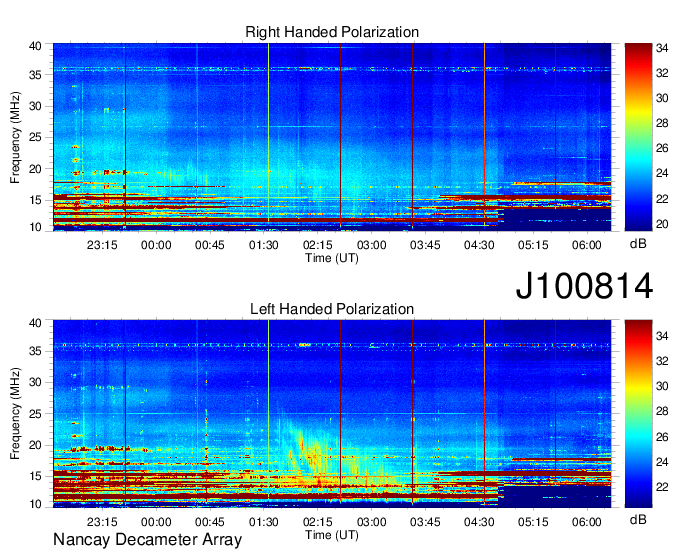Click the top plot's Time (UT) label
The image size is (680, 552).
[332, 258]
